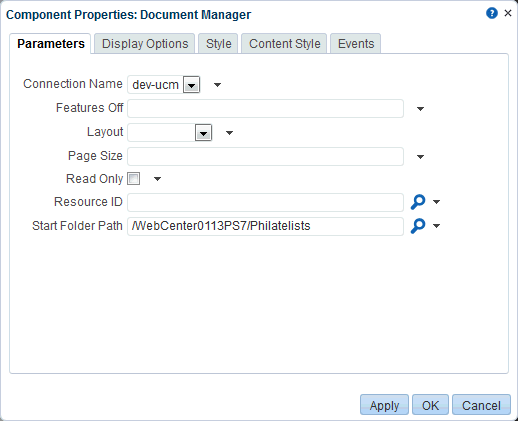The height and width of the screenshot is (421, 518).
Task: Switch to the Display Options tab
Action: pos(145,44)
